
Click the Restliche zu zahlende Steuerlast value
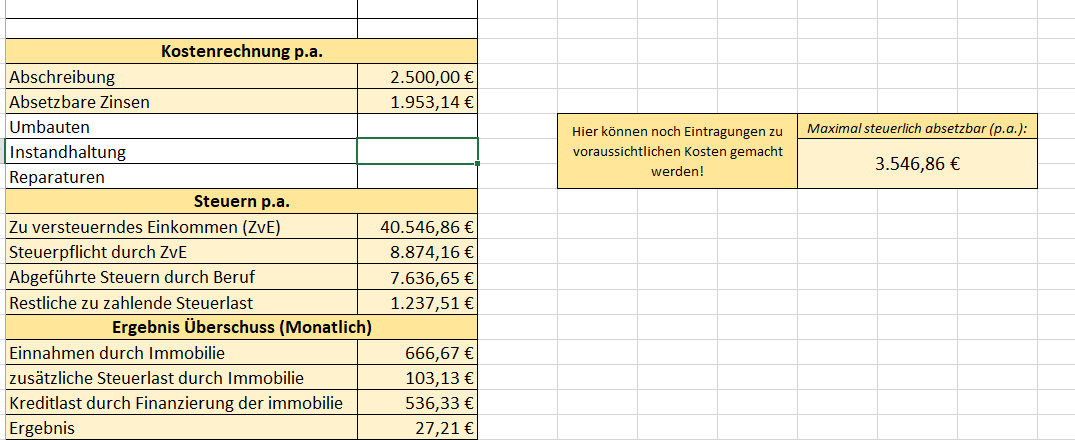point(417,303)
